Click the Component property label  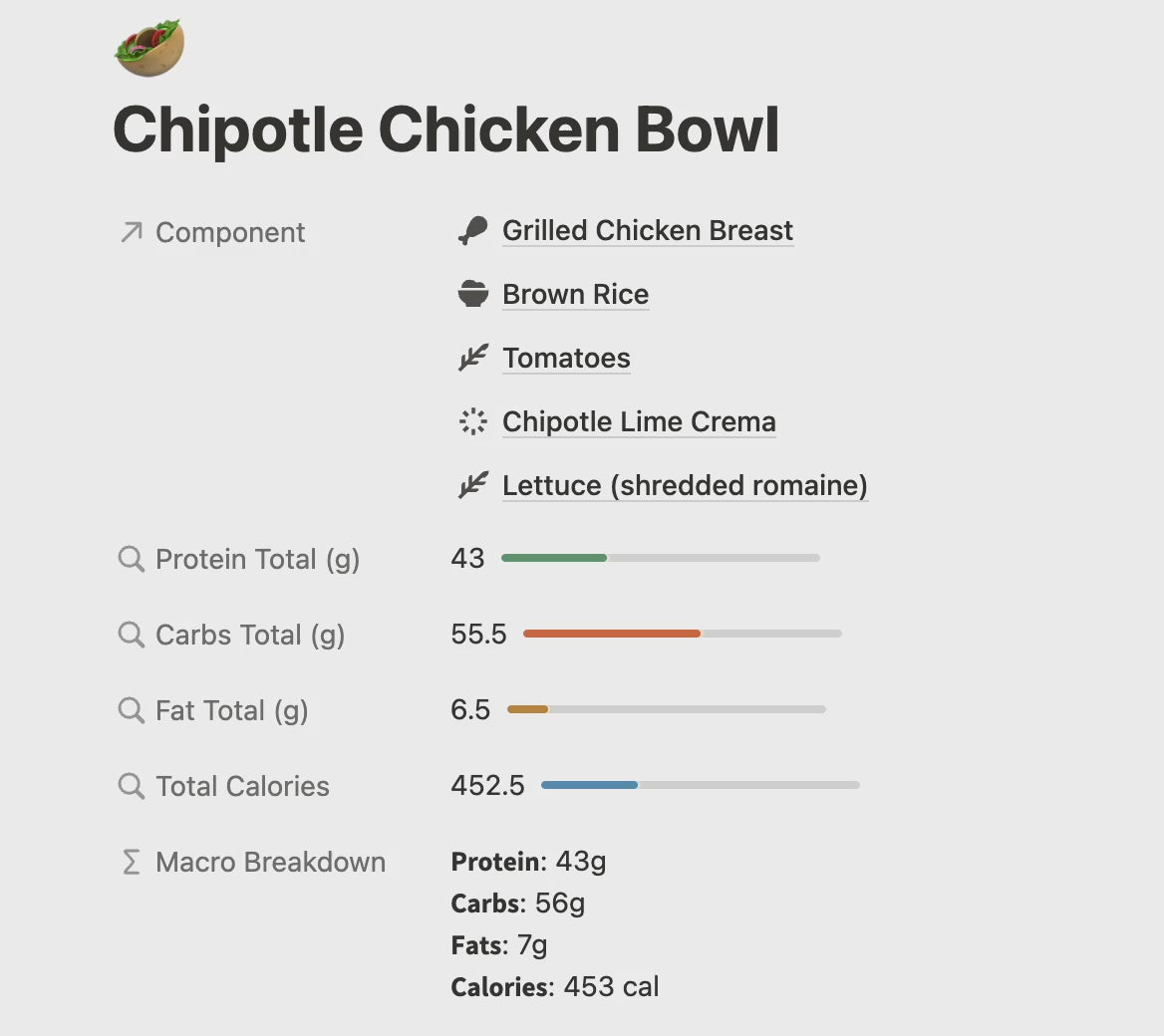click(230, 233)
